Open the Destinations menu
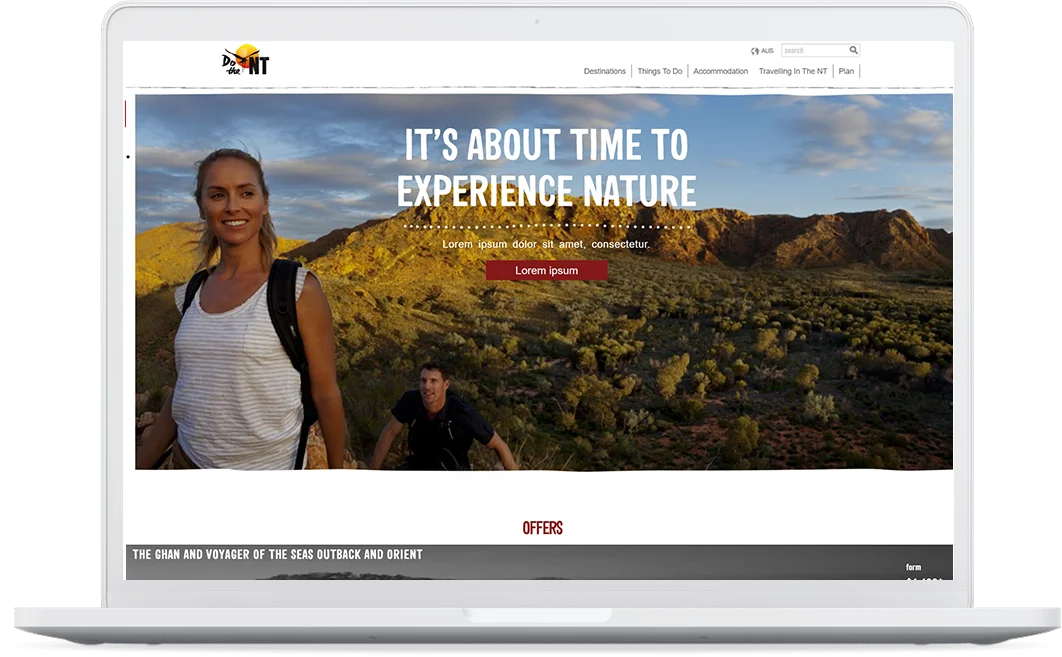The image size is (1062, 657). coord(604,71)
